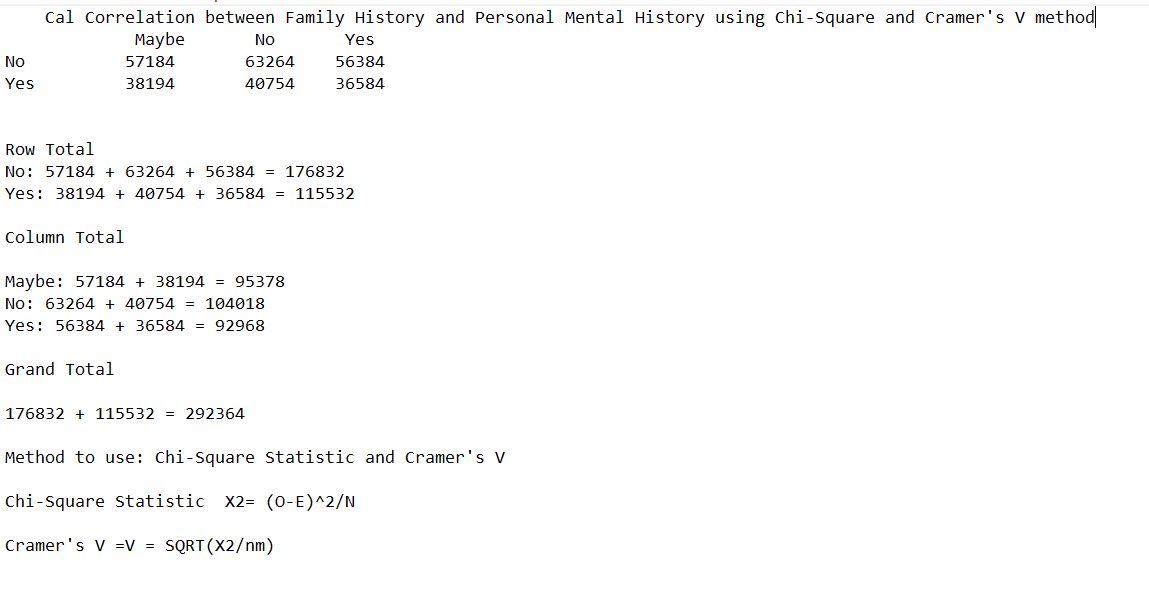
Task: Click value 36584 in the table's Yes row
Action: tap(360, 84)
